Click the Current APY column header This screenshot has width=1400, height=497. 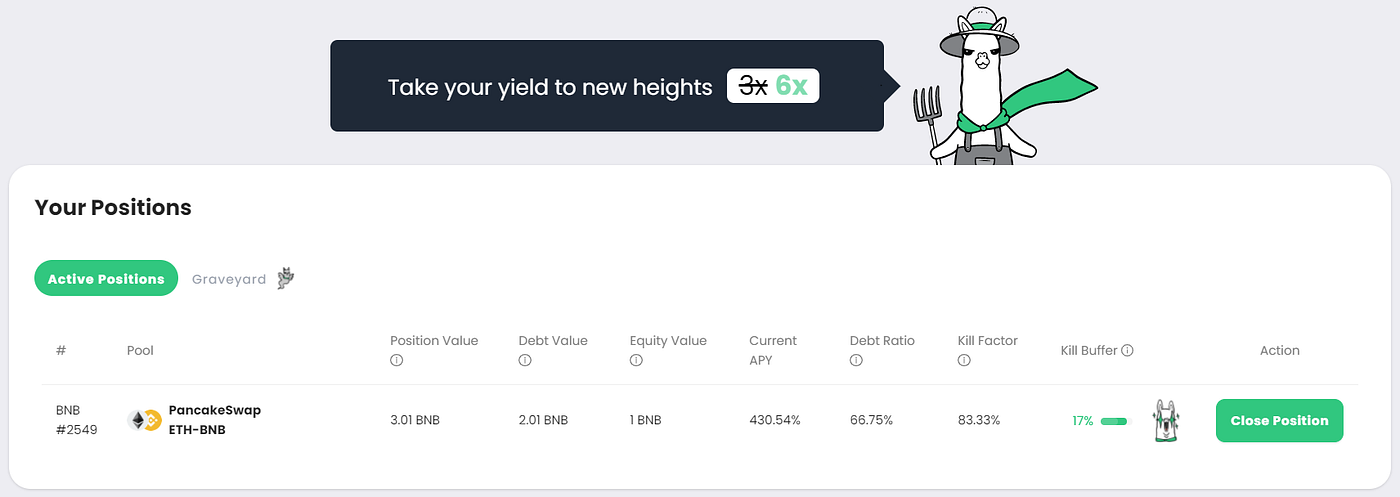point(773,350)
